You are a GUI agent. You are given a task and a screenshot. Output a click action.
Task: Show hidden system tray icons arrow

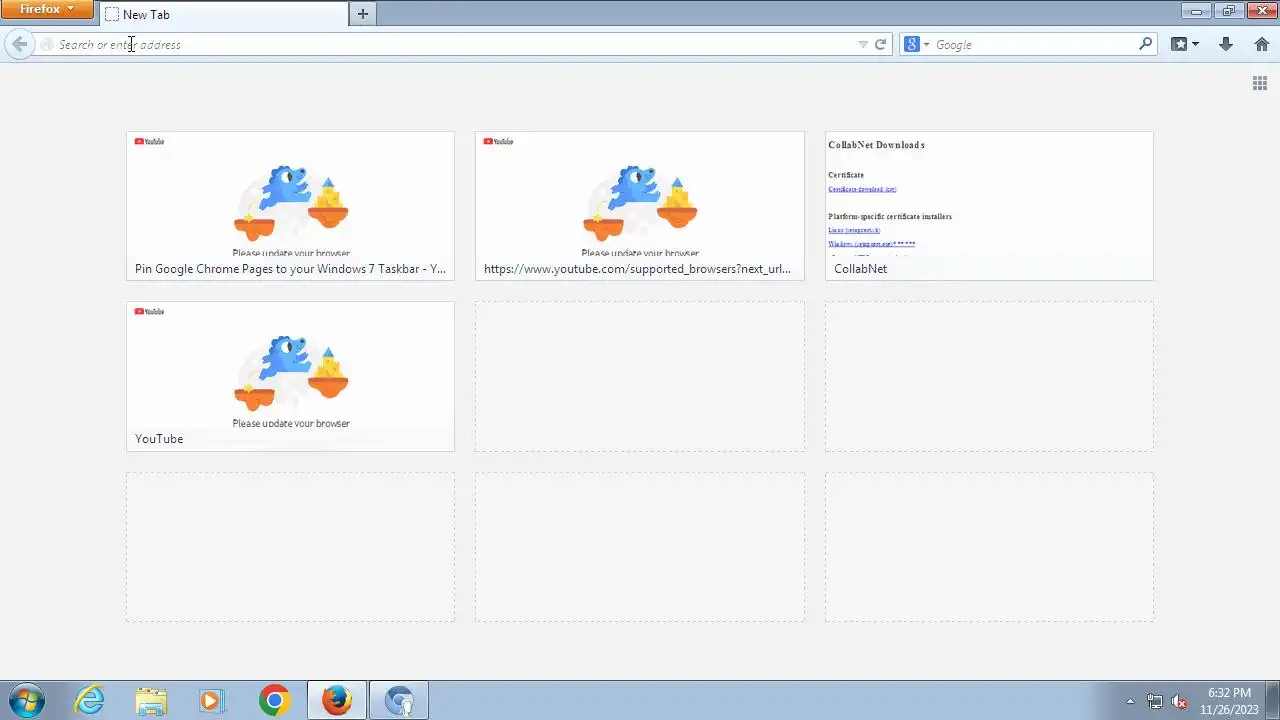pos(1131,701)
